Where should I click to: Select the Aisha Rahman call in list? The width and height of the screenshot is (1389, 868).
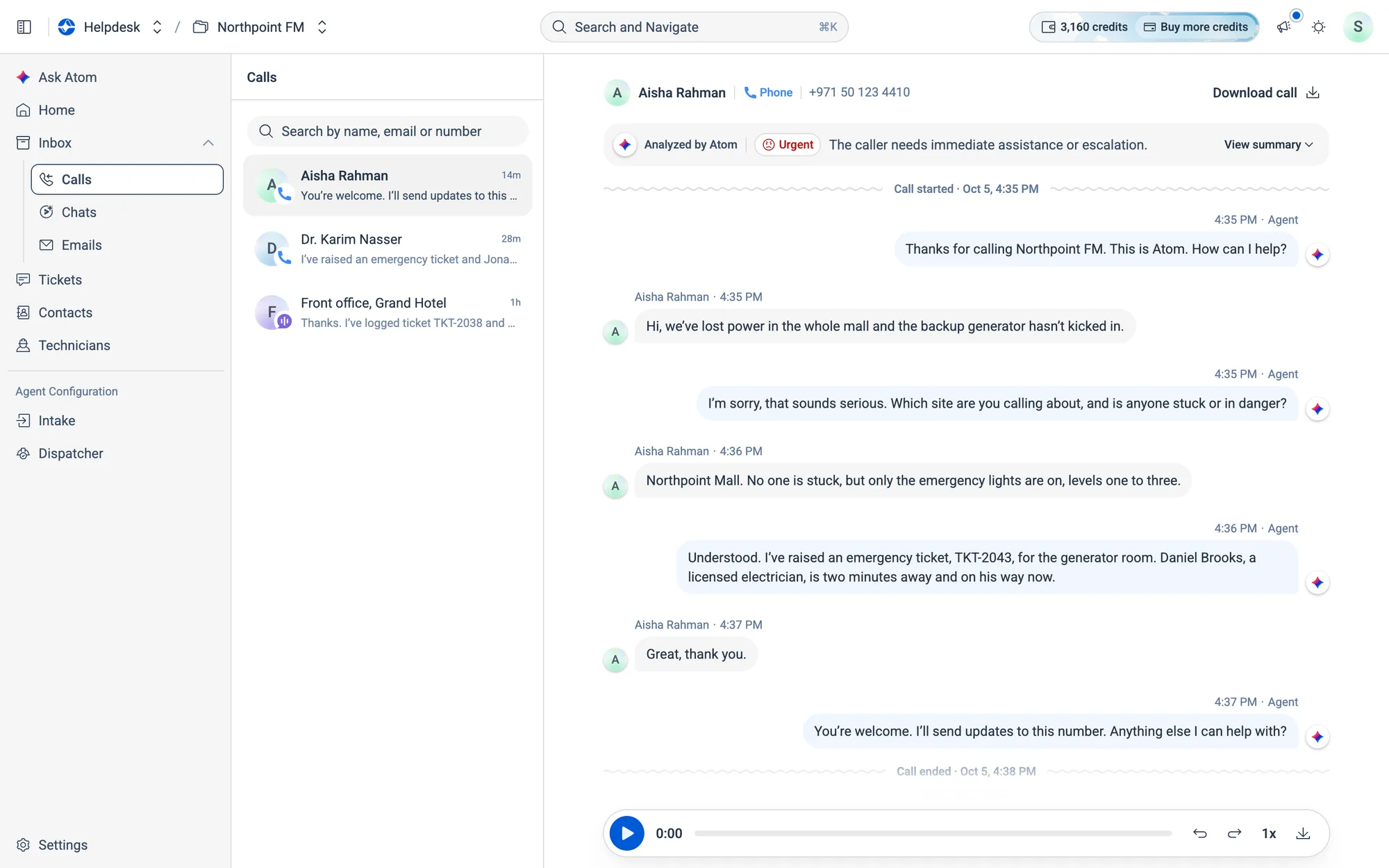point(388,185)
